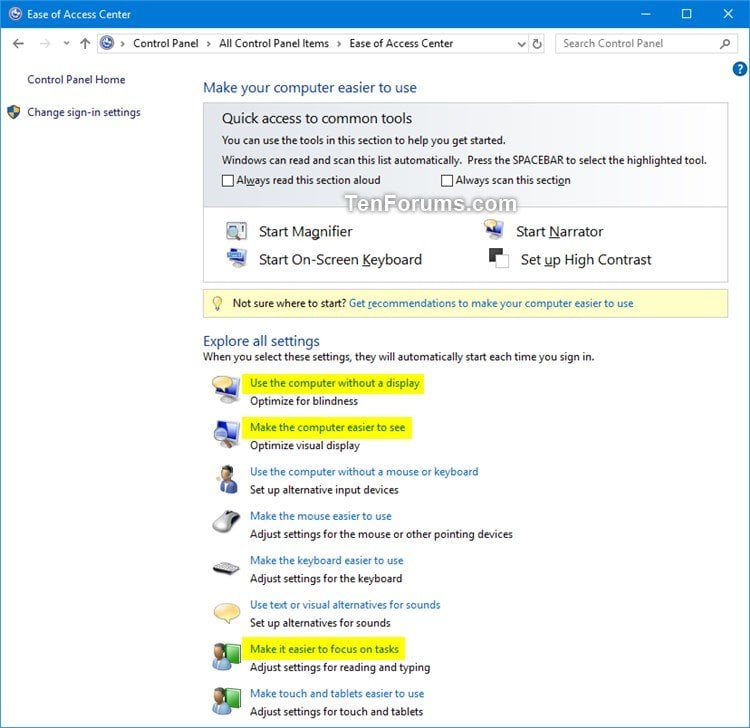Viewport: 750px width, 728px height.
Task: Open 'Get recommendations to make your computer easier to use'
Action: click(491, 303)
